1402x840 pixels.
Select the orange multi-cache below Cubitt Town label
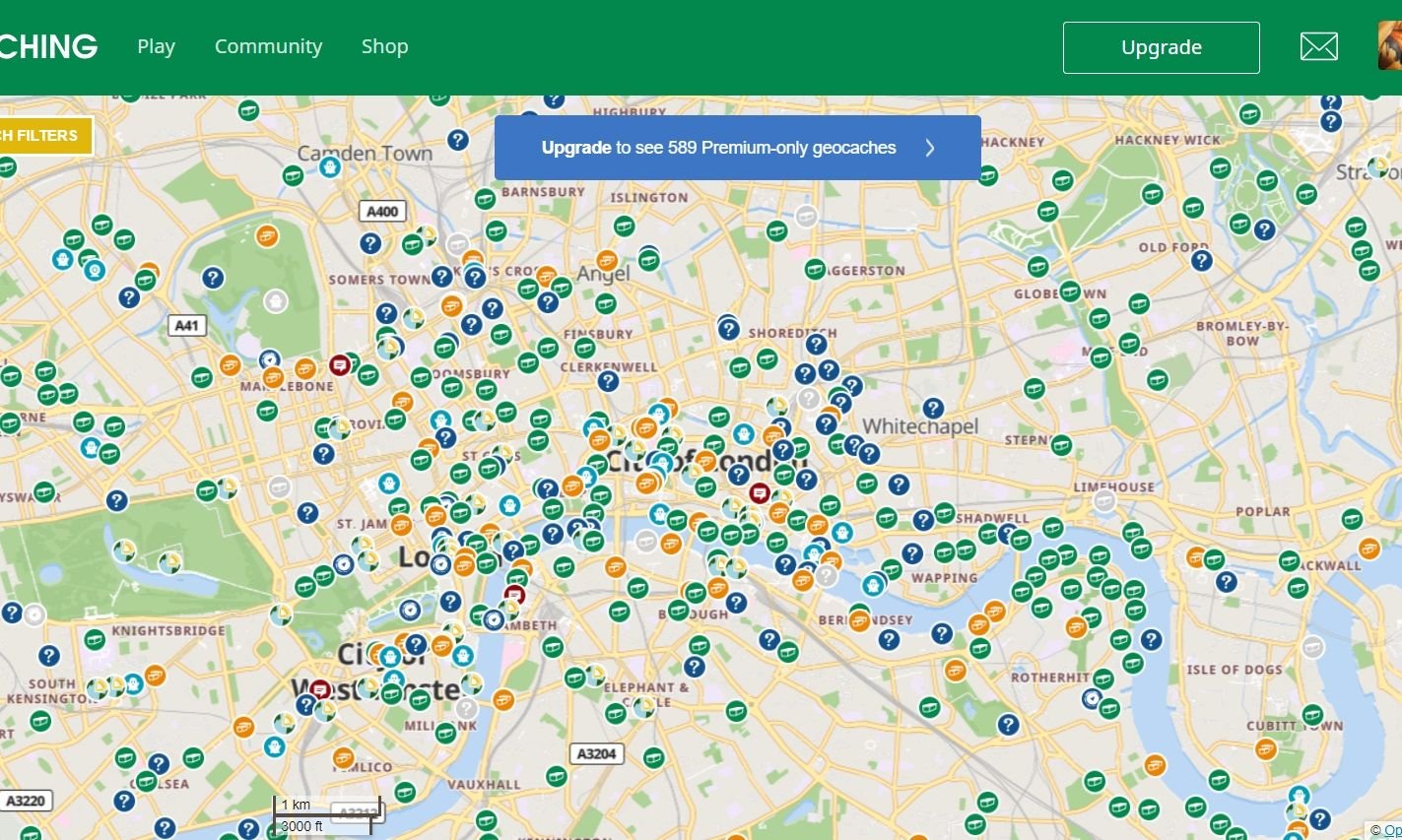tap(1266, 749)
